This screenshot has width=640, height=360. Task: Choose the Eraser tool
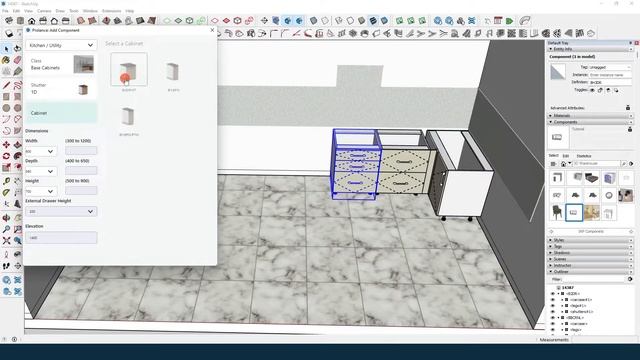(x=18, y=60)
